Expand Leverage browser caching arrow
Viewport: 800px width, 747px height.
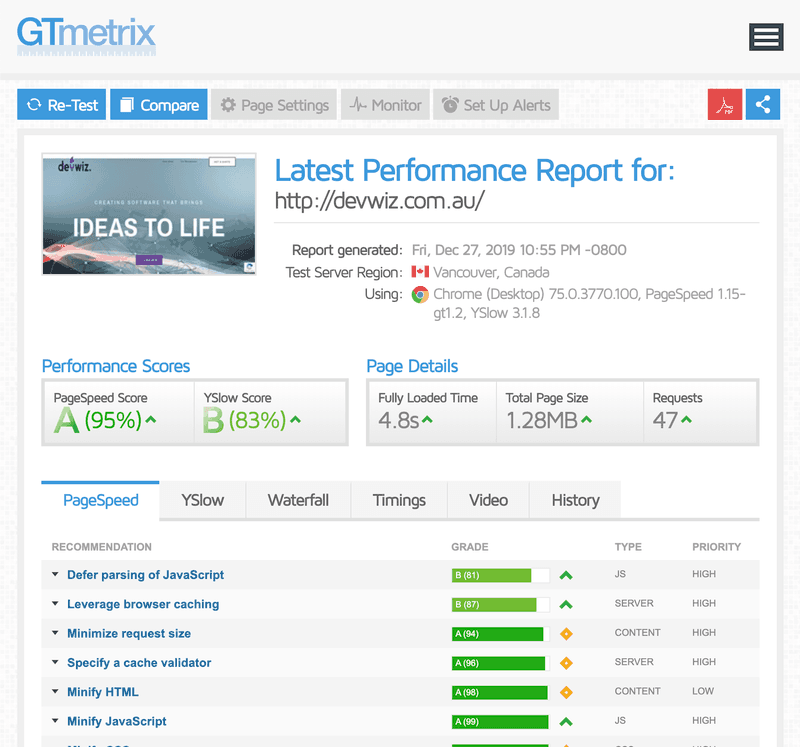[x=55, y=604]
